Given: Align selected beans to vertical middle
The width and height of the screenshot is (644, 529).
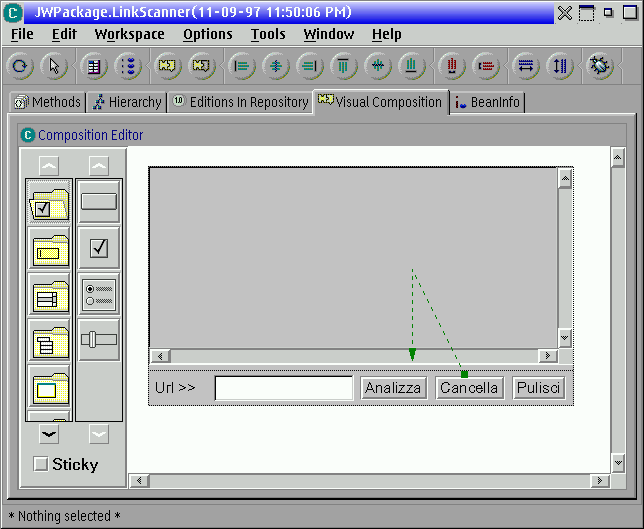Looking at the screenshot, I should point(378,66).
